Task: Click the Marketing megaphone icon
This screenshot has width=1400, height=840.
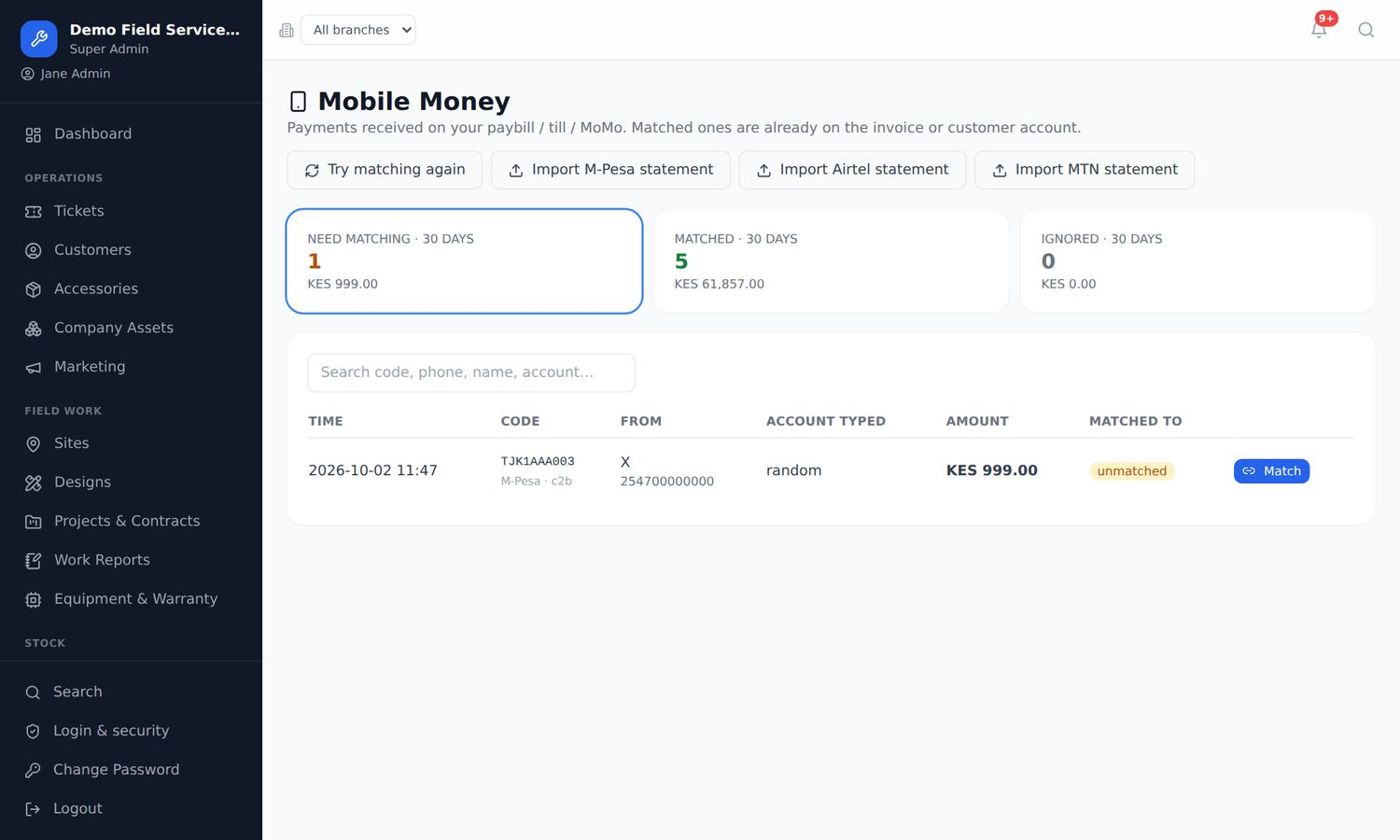Action: tap(33, 368)
